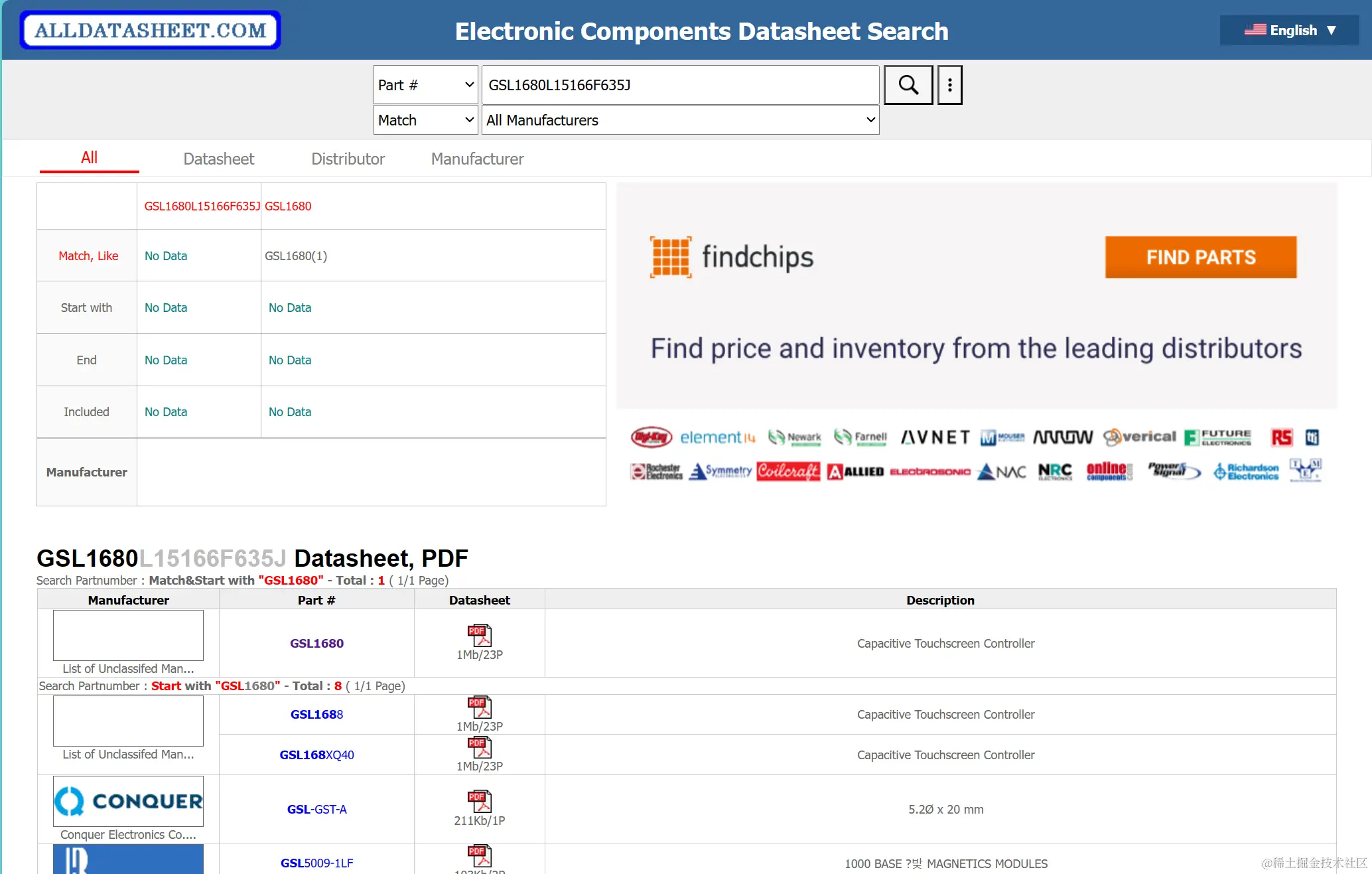This screenshot has width=1372, height=874.
Task: Open the GSL5009-1LF part link
Action: pos(316,863)
